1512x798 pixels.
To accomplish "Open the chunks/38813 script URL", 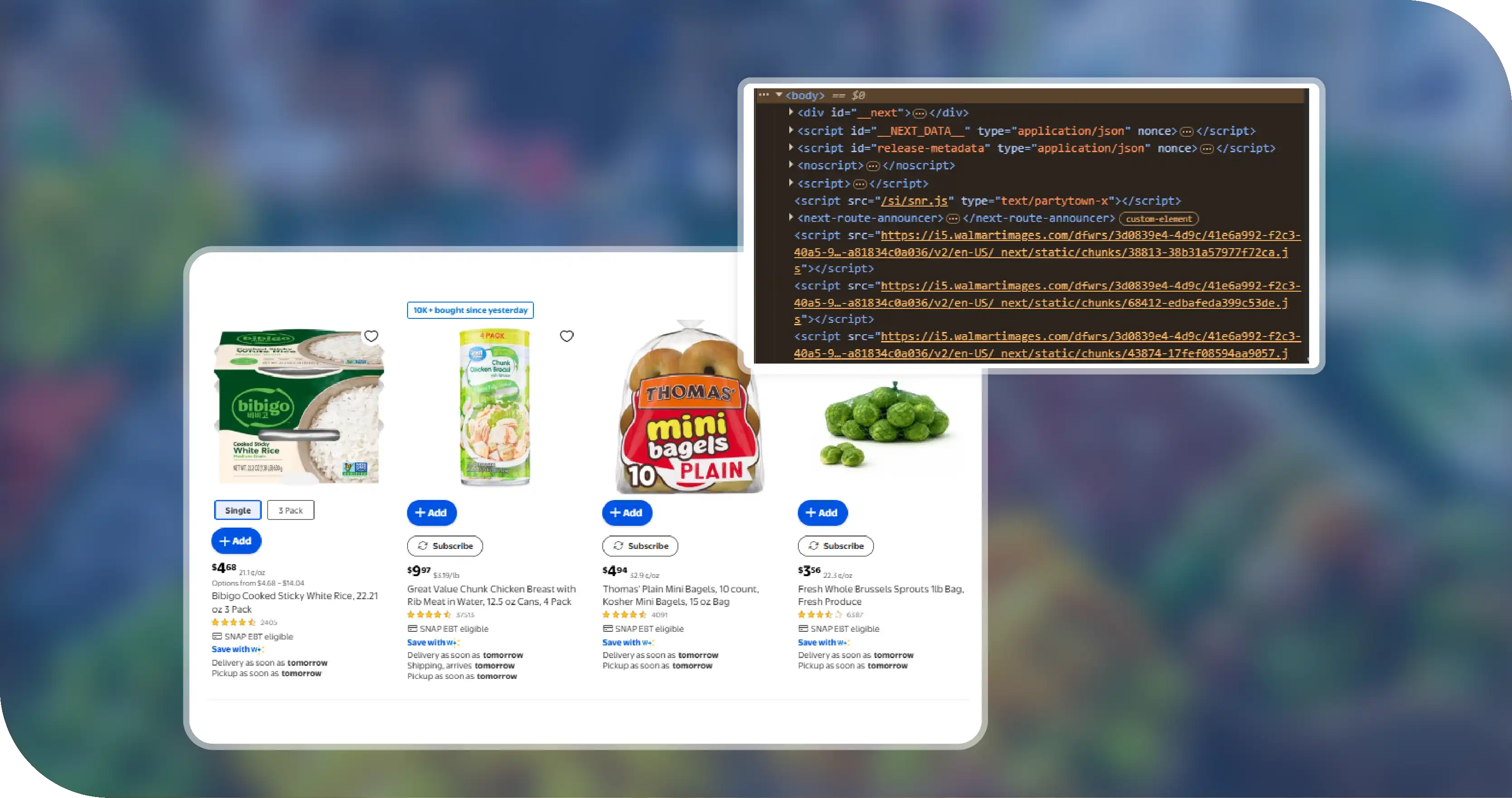I will click(1047, 252).
